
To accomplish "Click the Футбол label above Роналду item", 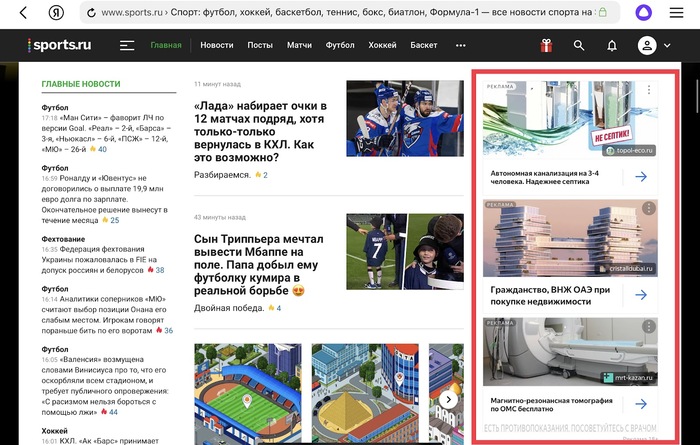I will (55, 168).
